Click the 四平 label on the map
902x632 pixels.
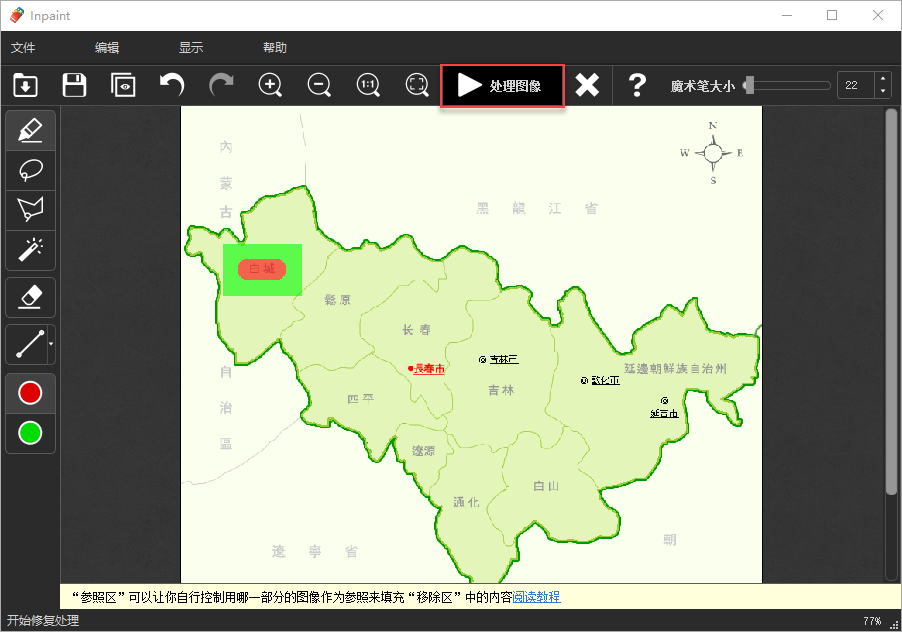pyautogui.click(x=361, y=399)
